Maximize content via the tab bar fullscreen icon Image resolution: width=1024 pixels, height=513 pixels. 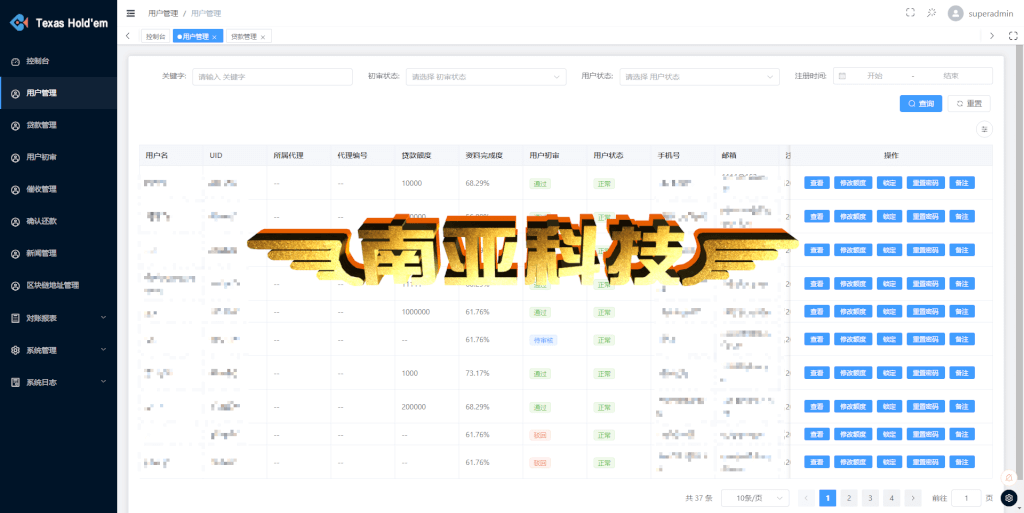(x=1013, y=36)
